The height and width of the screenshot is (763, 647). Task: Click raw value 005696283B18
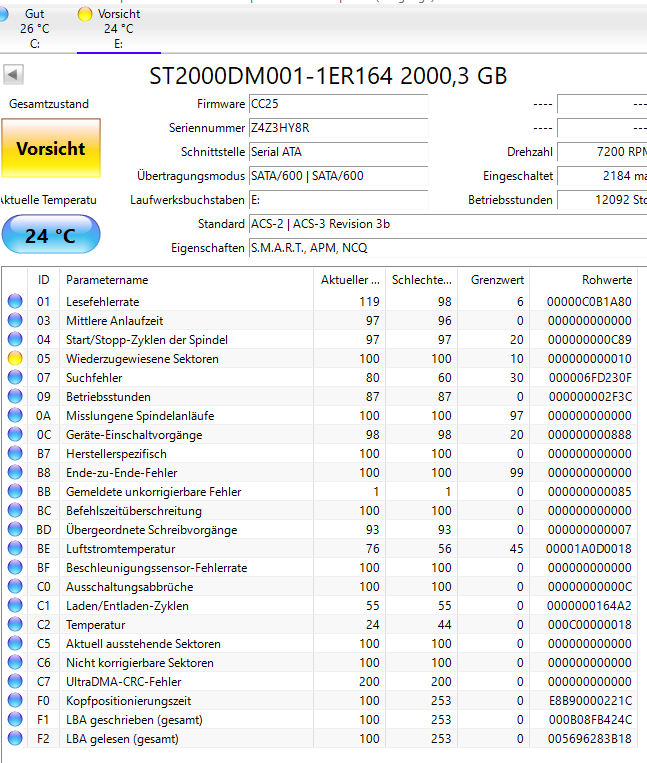tap(590, 738)
